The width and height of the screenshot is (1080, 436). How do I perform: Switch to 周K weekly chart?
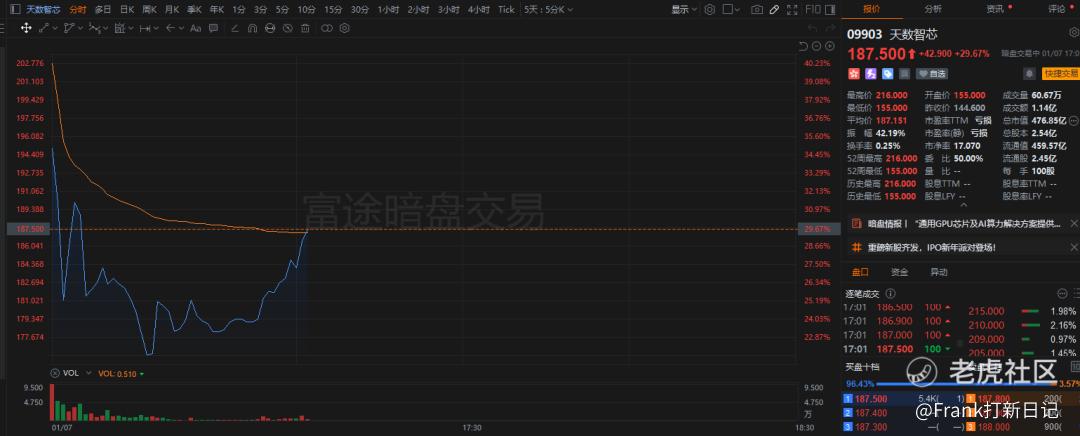pyautogui.click(x=149, y=10)
